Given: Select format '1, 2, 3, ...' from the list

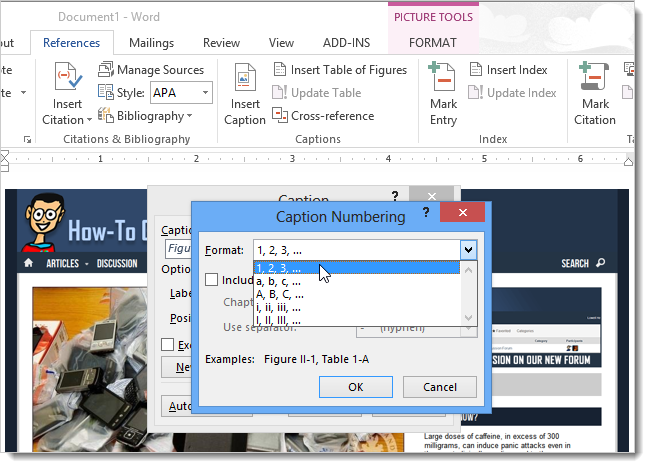Looking at the screenshot, I should (x=357, y=268).
